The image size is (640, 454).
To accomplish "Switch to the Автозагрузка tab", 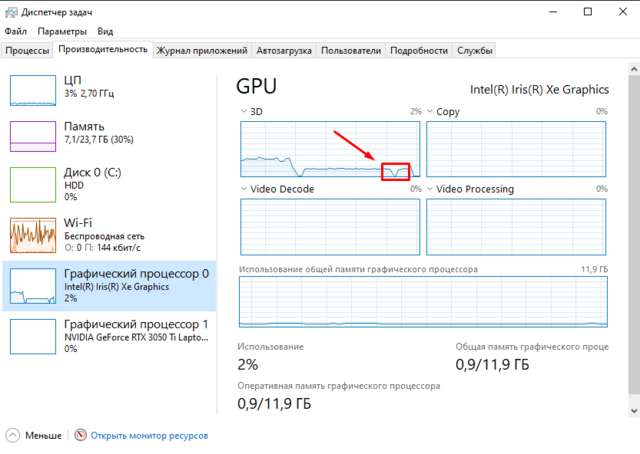I will (284, 50).
